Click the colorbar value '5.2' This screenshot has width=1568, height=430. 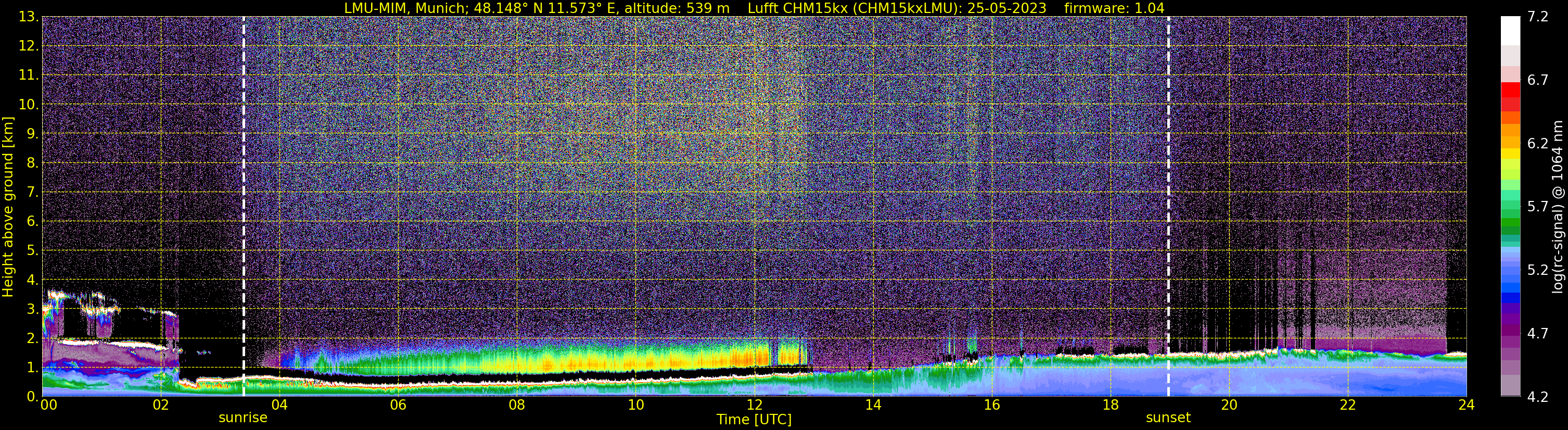[x=1538, y=270]
